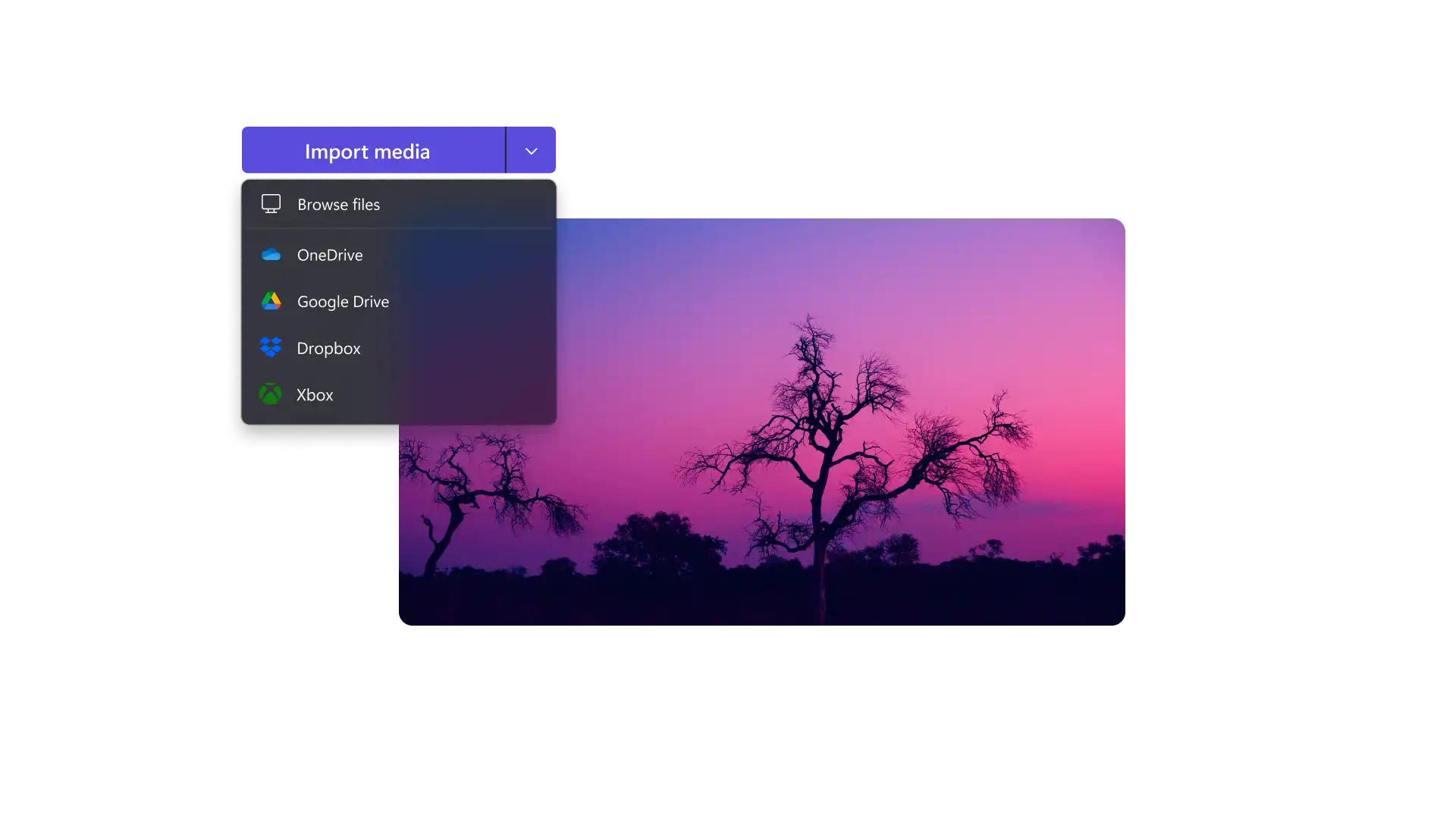Viewport: 1456px width, 819px height.
Task: Click the Browse files monitor icon
Action: pos(271,204)
